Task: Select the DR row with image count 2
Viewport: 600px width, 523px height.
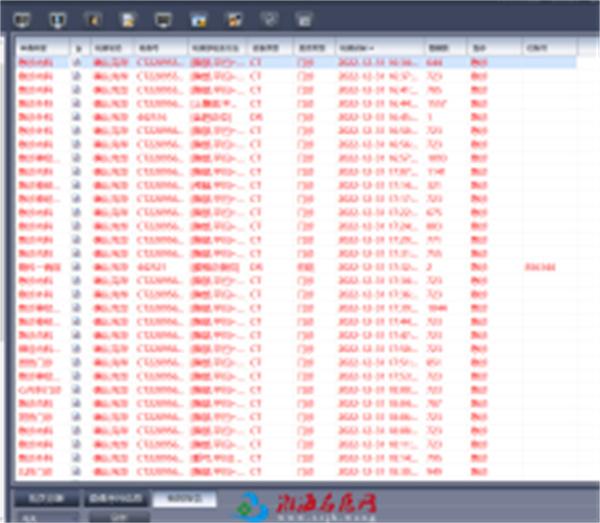Action: coord(300,267)
